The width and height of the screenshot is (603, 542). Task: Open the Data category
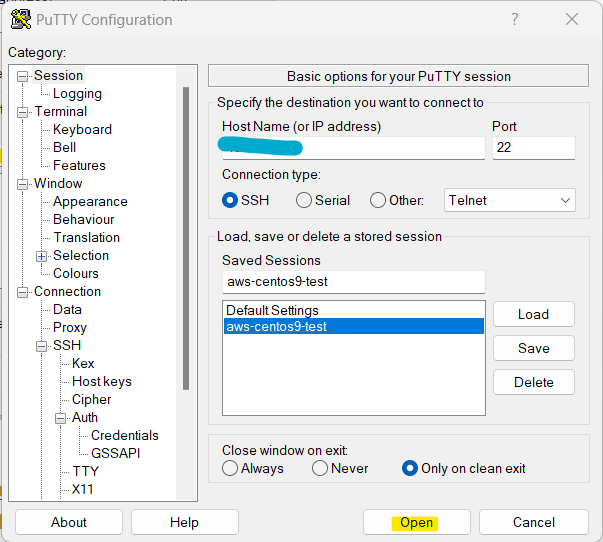(x=67, y=310)
